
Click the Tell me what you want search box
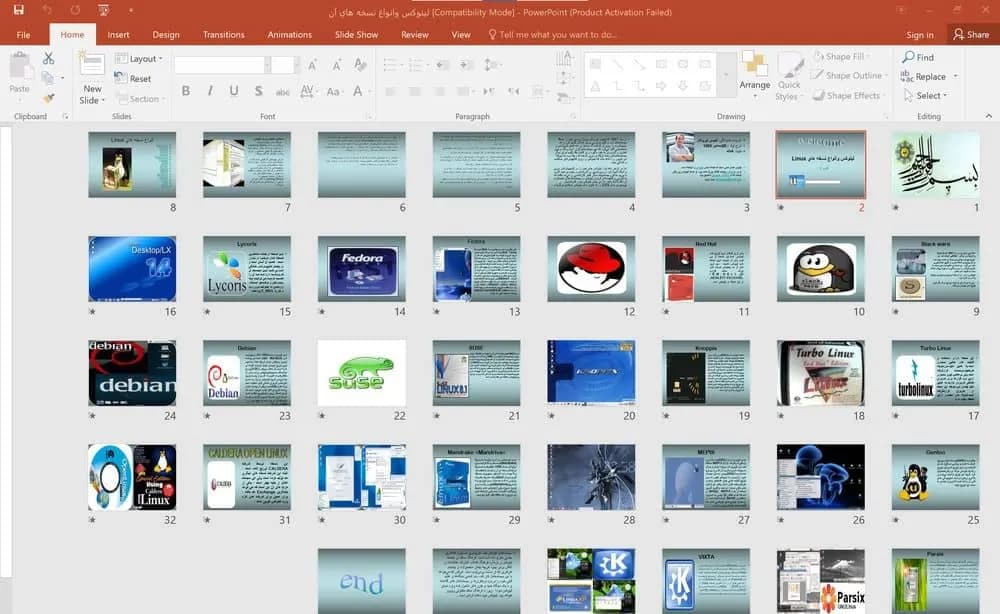[x=552, y=34]
